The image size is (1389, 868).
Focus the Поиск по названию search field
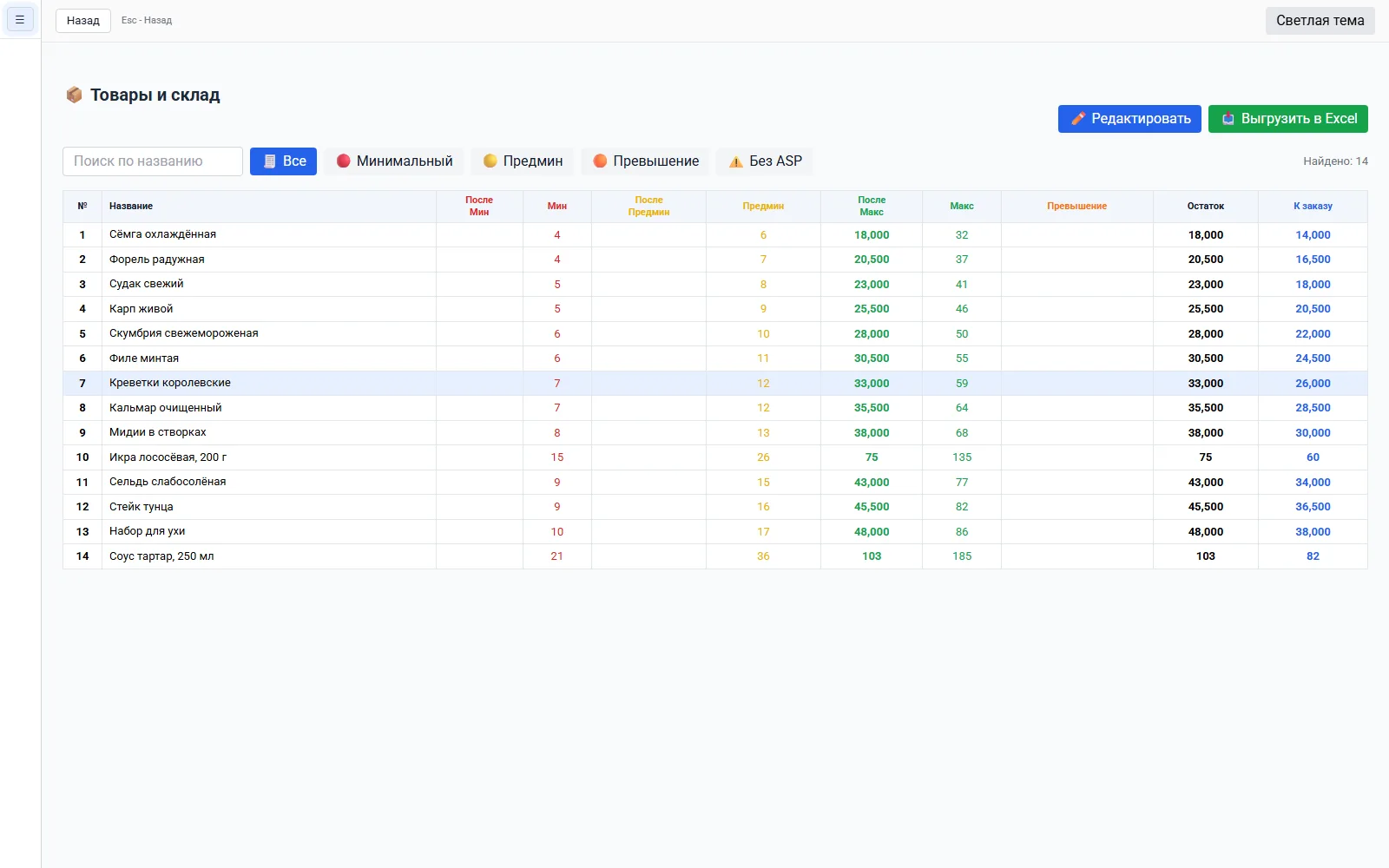click(153, 161)
